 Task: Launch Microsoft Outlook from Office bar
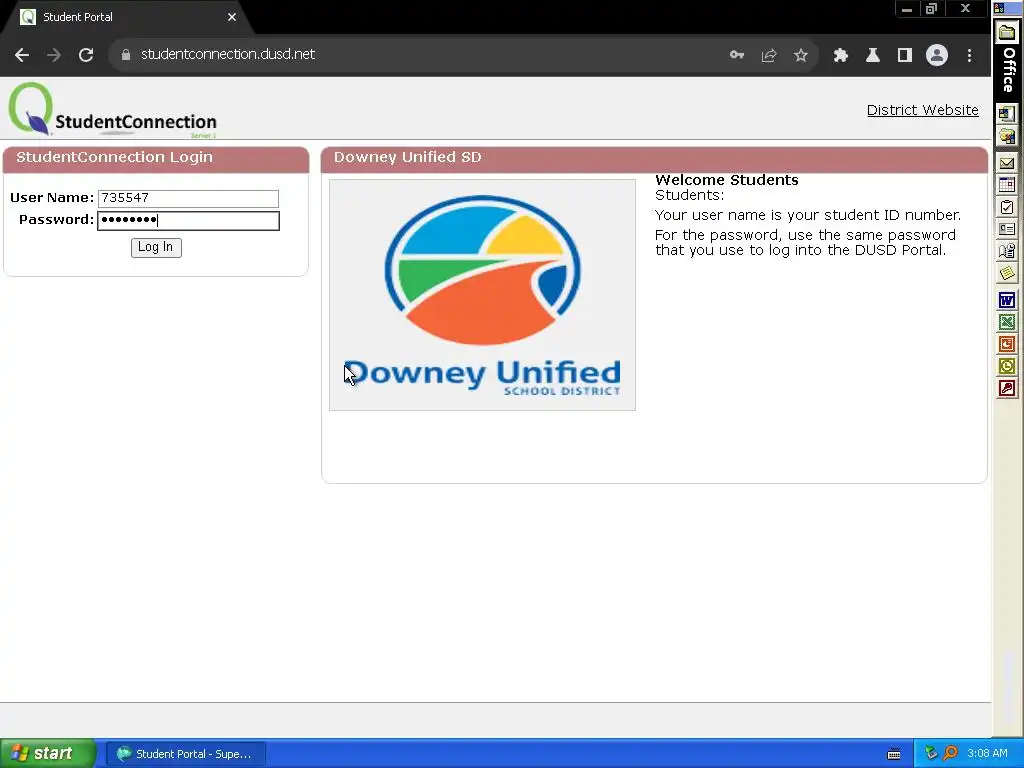(x=1006, y=366)
